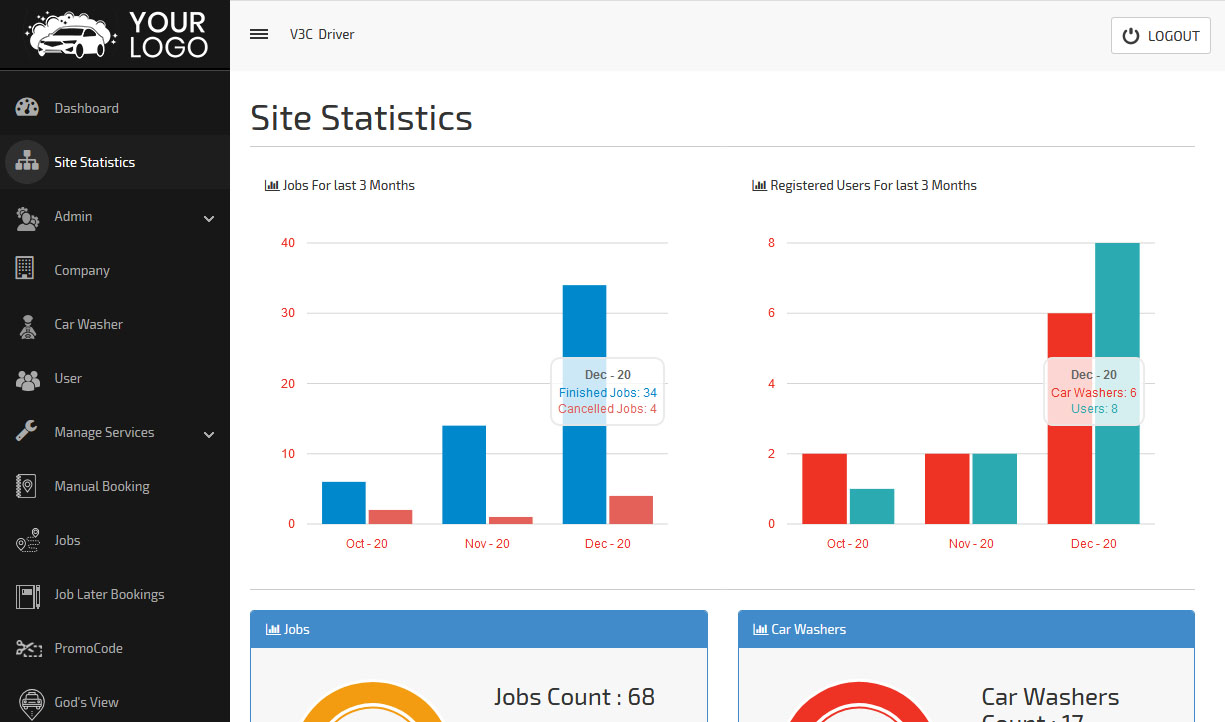Click the Company building icon
The image size is (1225, 722).
click(26, 270)
